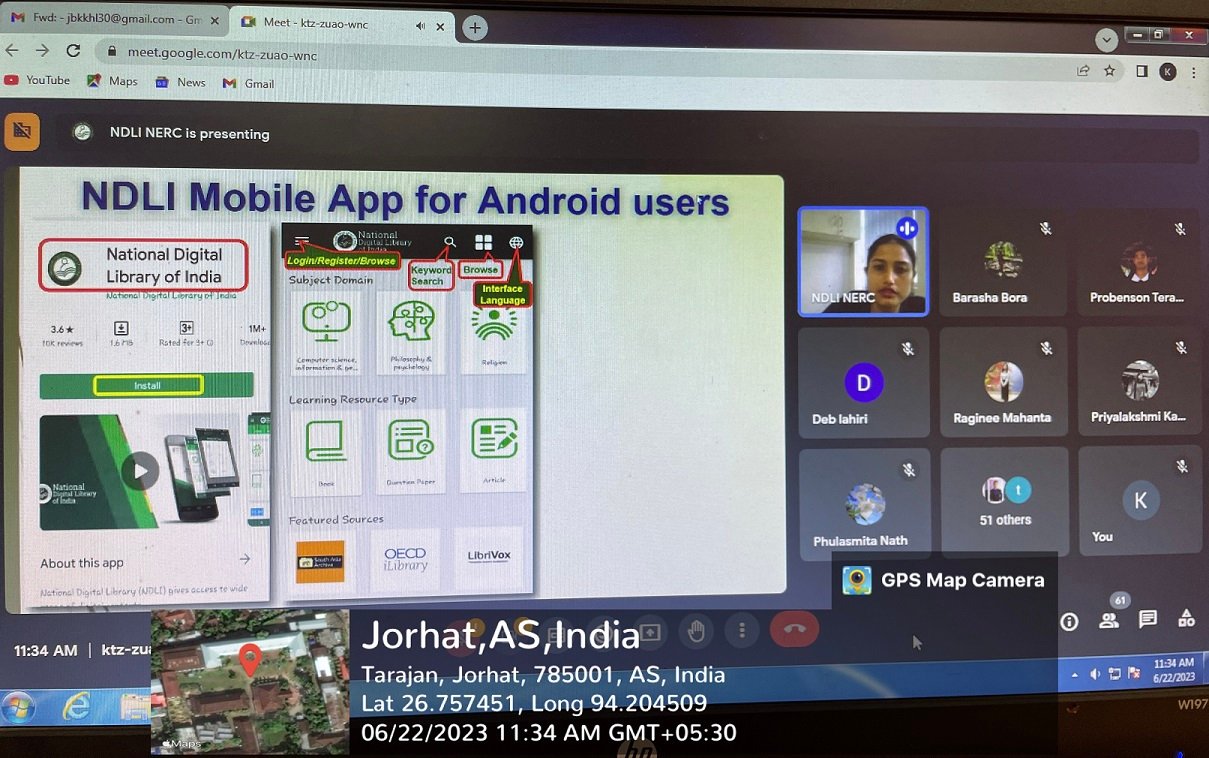Open the Activities panel icon
1209x758 pixels.
[x=1187, y=619]
